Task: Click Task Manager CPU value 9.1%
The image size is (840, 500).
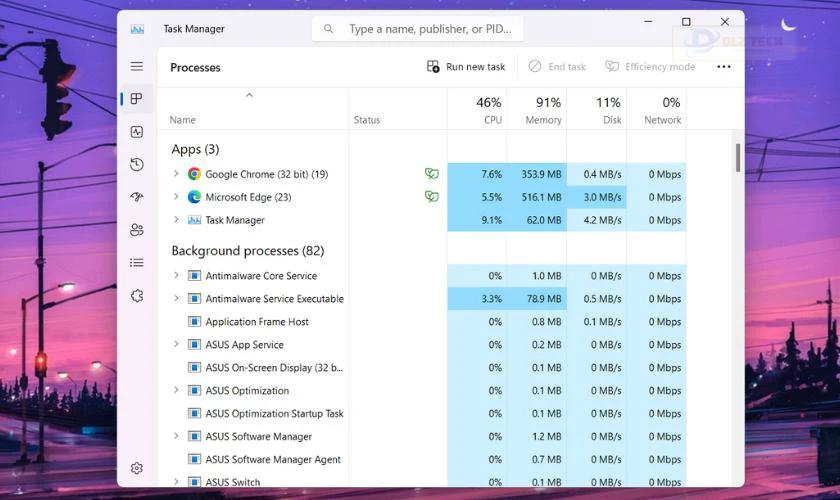Action: pos(491,220)
